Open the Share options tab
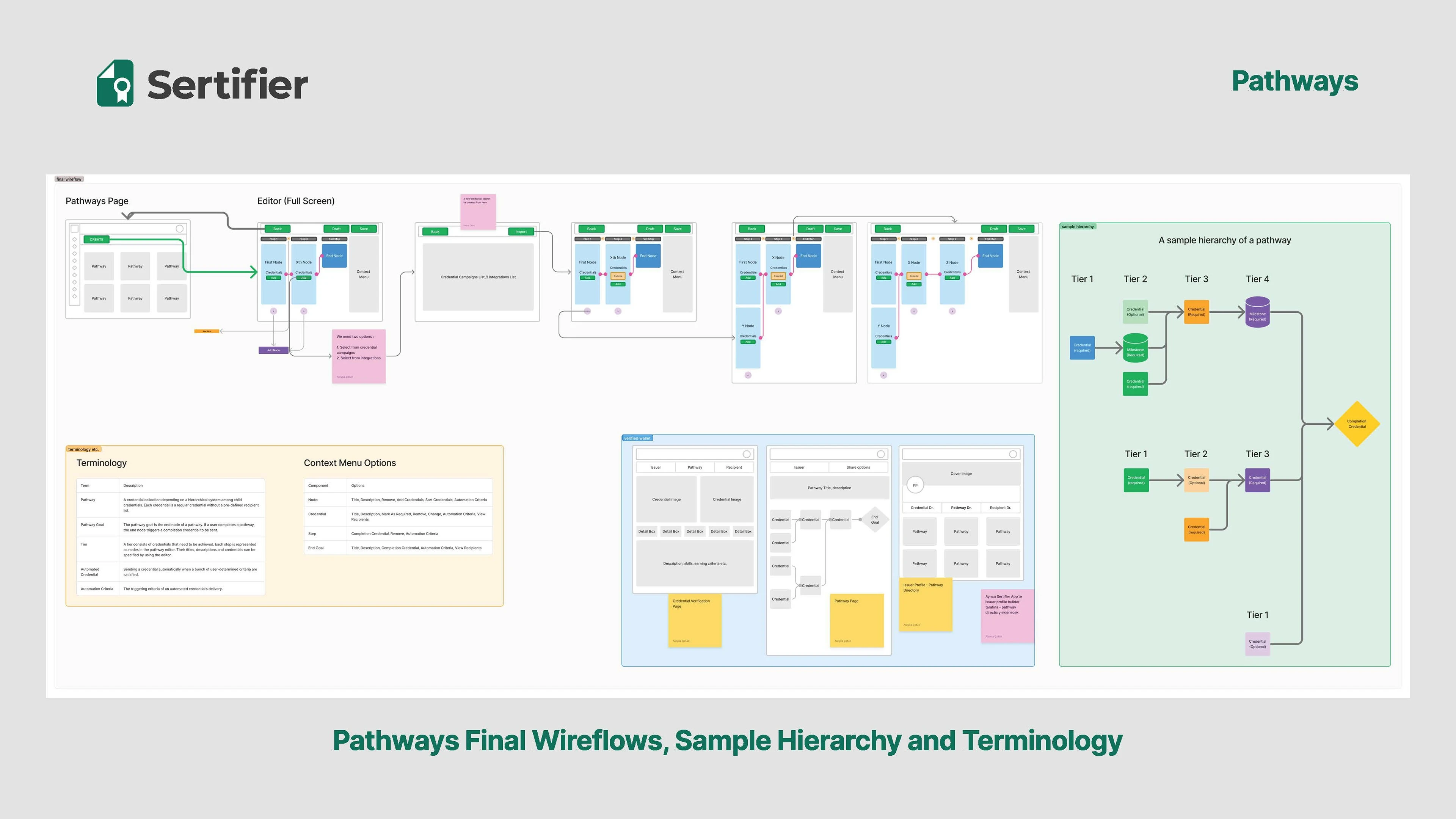This screenshot has height=819, width=1456. pos(858,468)
